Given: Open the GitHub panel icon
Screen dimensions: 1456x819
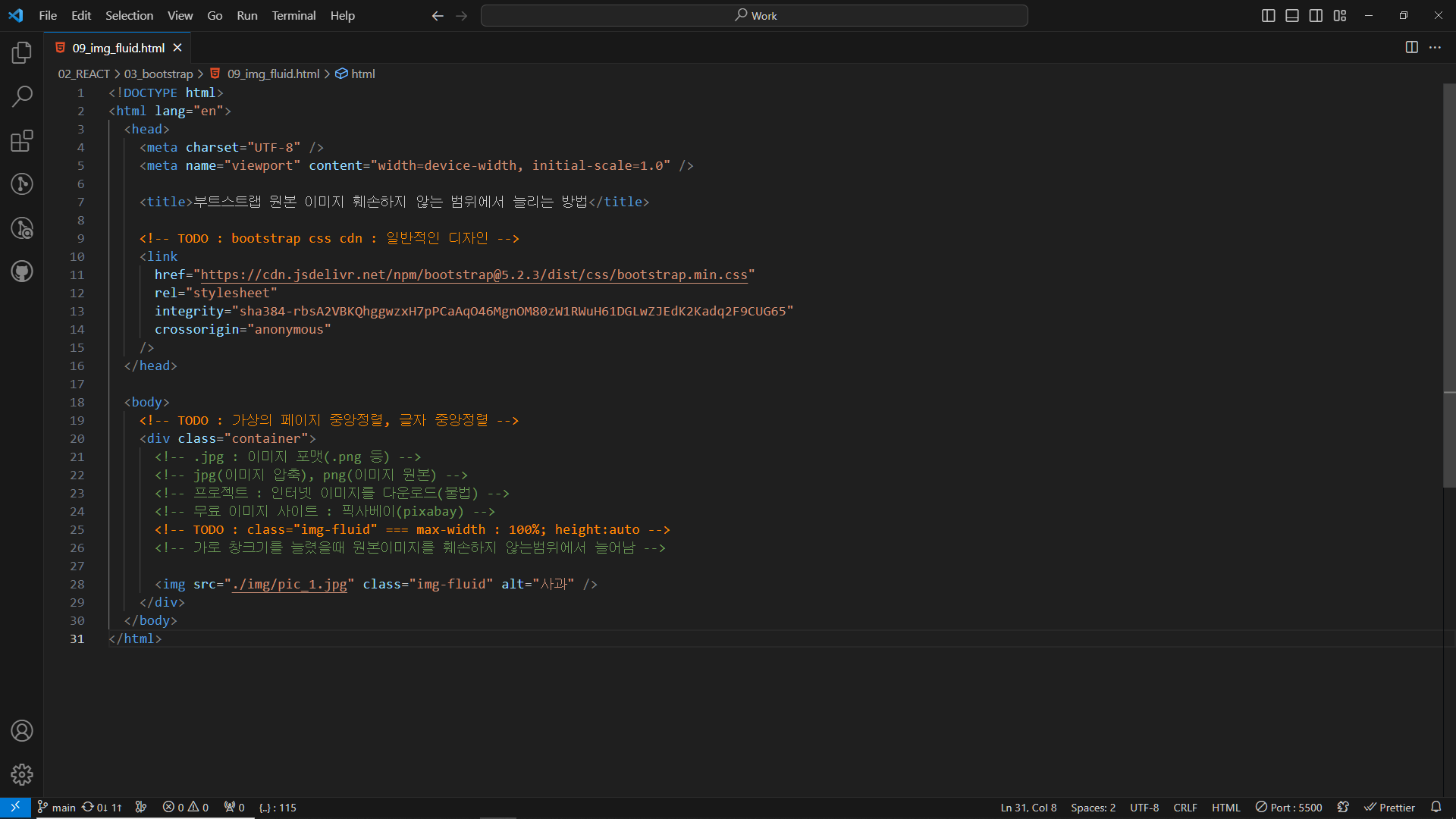Looking at the screenshot, I should click(x=22, y=271).
